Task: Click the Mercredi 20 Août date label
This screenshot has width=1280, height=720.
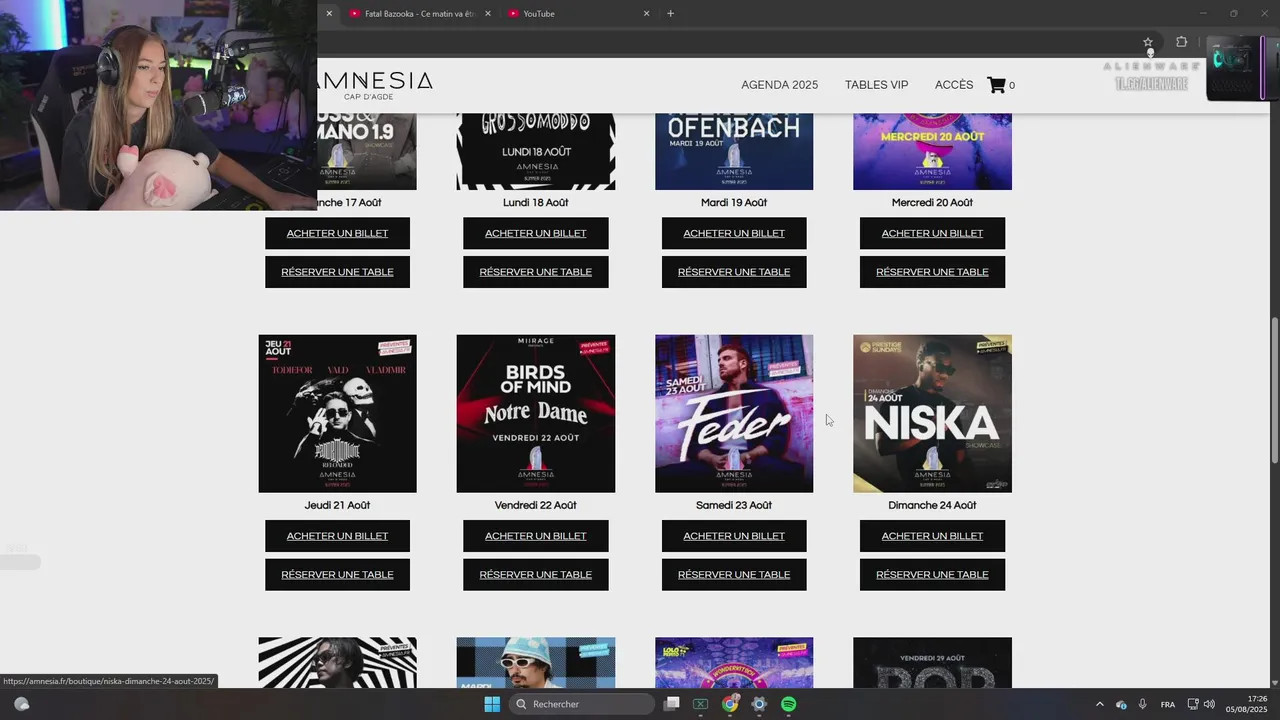Action: [x=932, y=202]
